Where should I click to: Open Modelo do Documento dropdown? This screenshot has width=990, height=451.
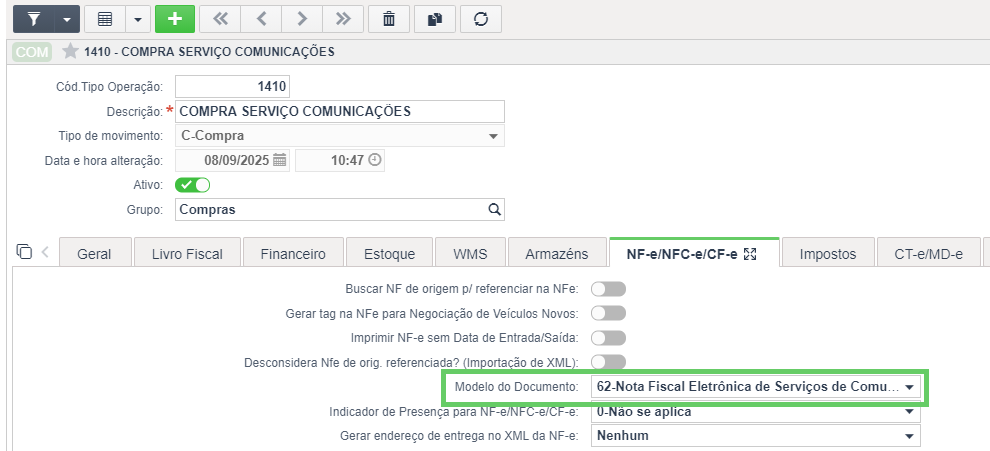(x=756, y=387)
